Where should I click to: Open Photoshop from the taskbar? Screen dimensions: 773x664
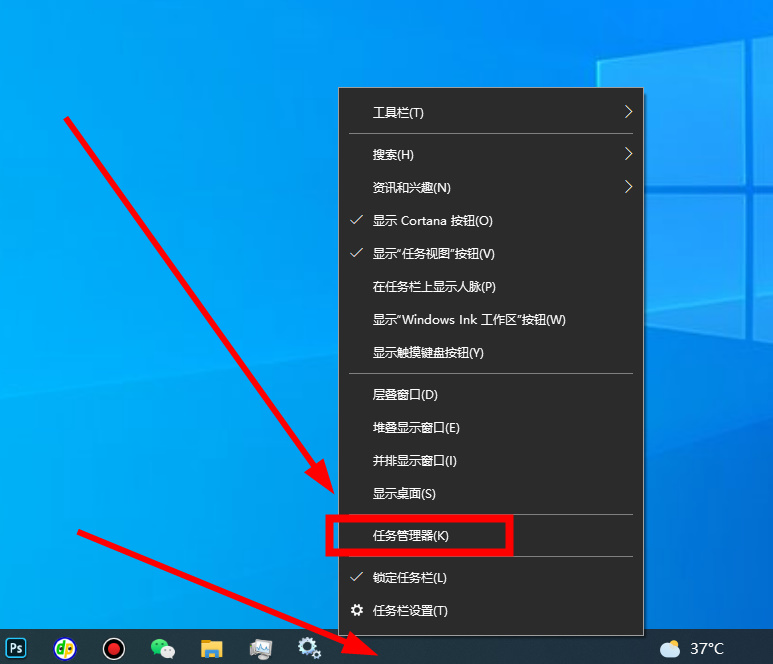point(16,648)
